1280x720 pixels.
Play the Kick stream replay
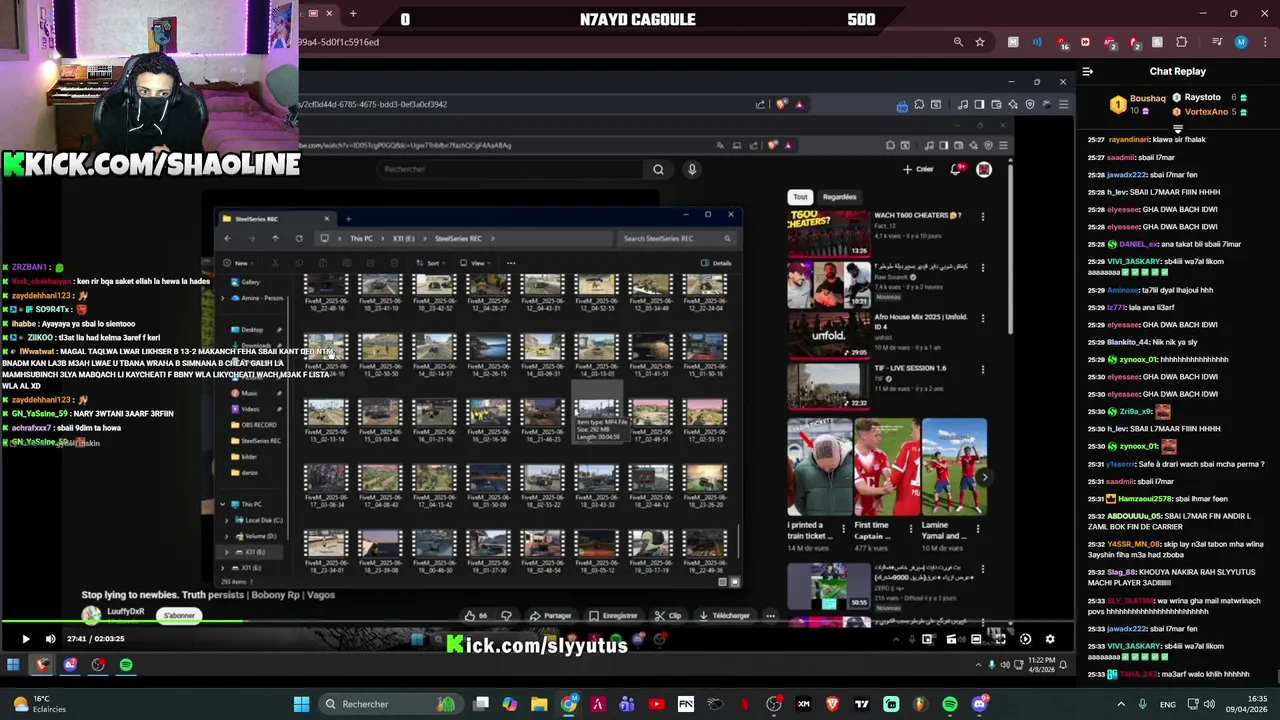(x=26, y=639)
